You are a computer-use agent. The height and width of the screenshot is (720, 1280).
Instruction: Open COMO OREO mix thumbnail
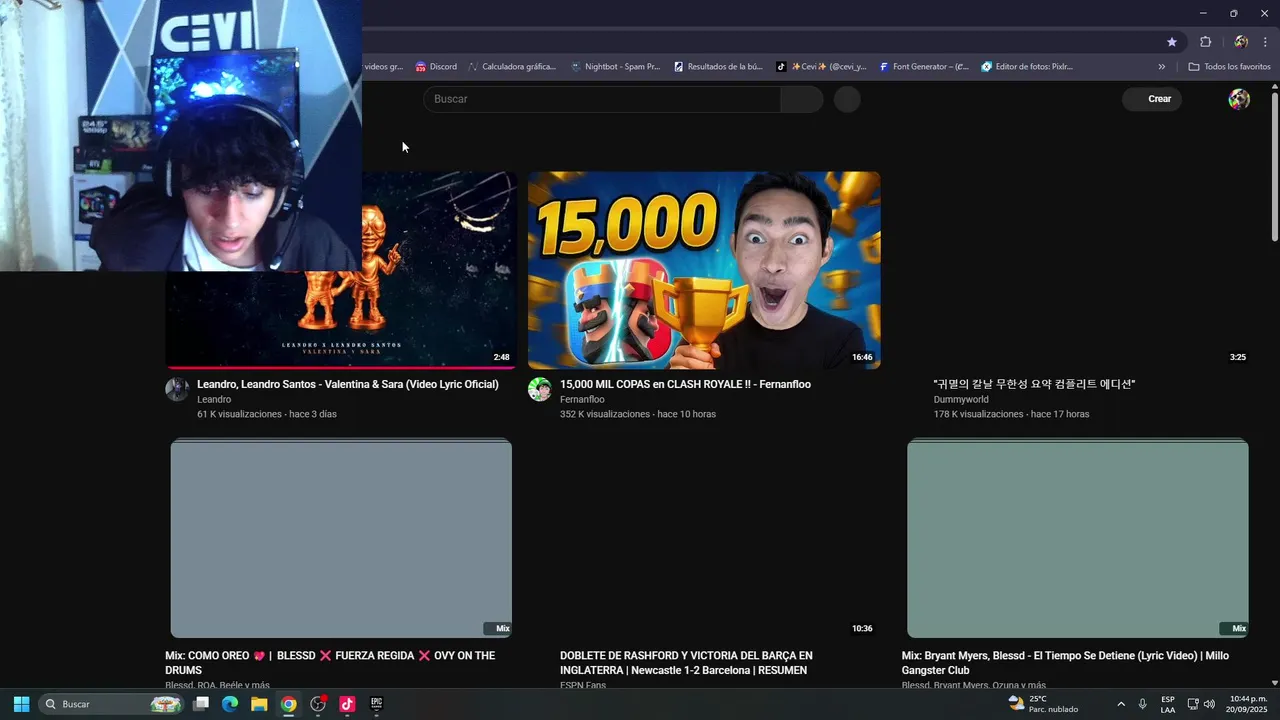click(341, 538)
